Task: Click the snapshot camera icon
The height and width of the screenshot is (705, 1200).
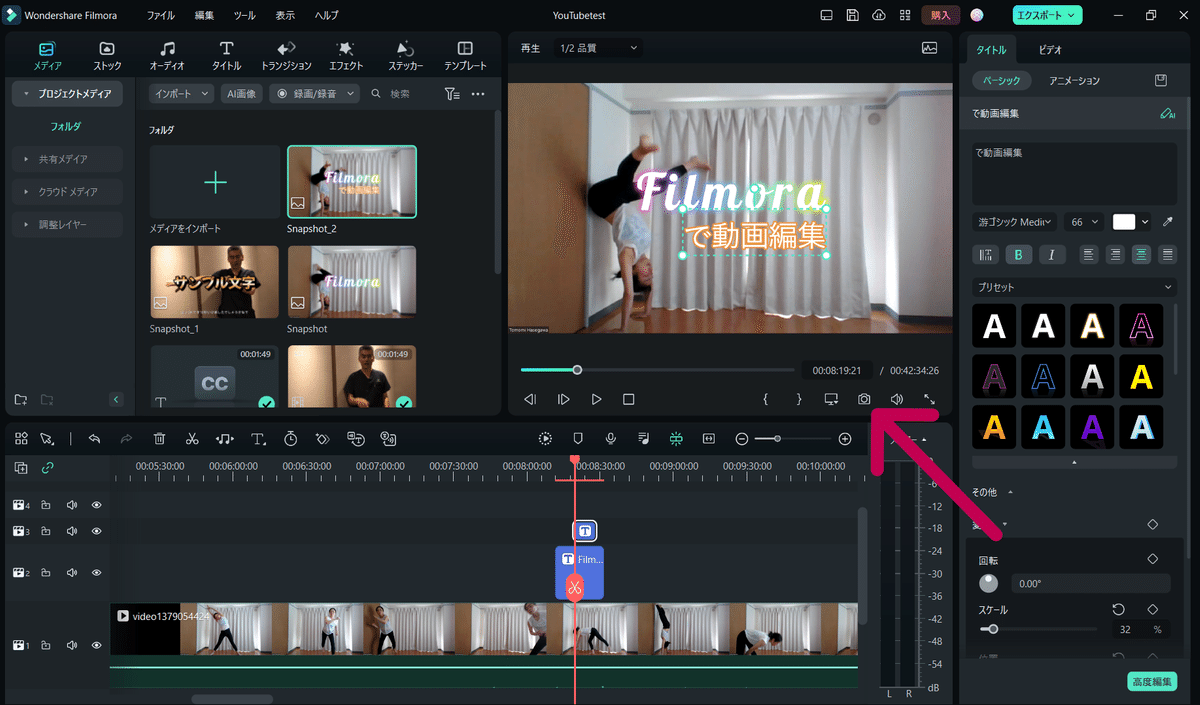Action: [x=864, y=399]
